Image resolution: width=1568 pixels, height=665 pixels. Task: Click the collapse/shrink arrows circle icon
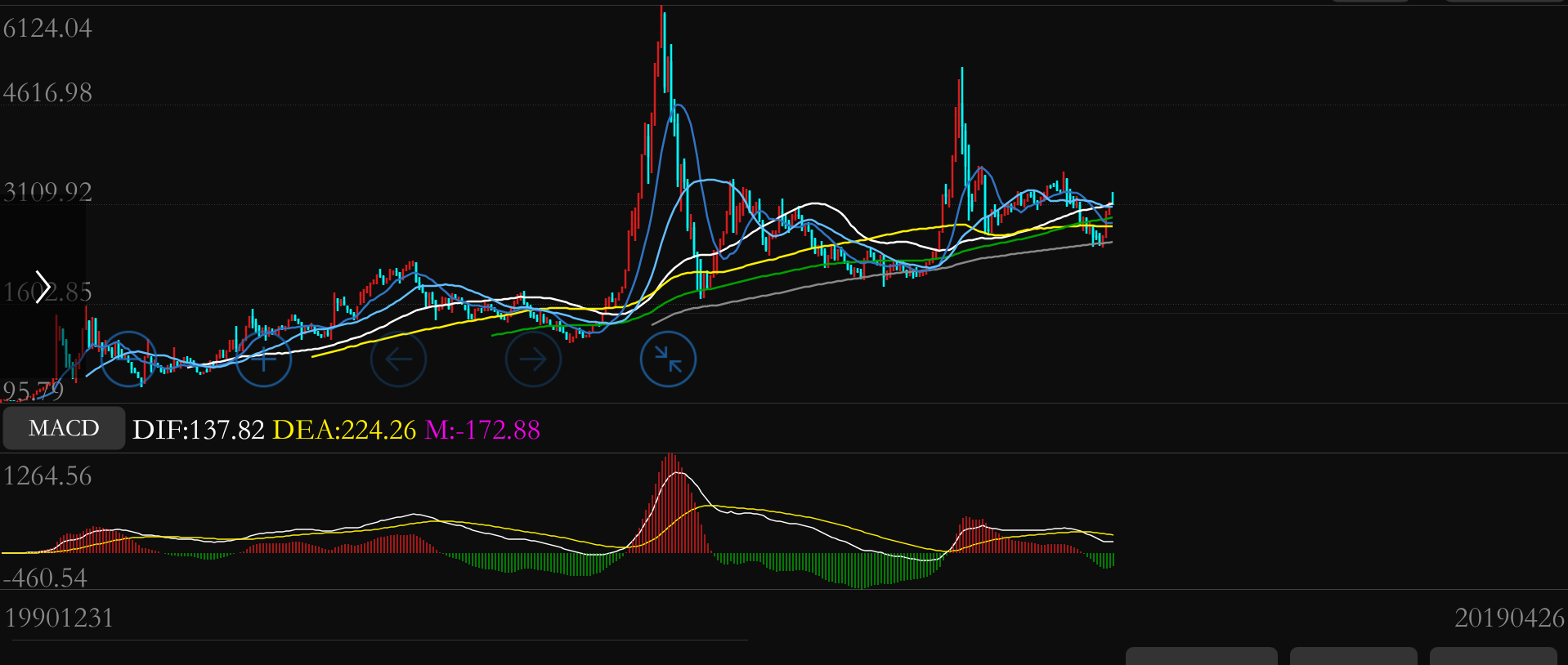pos(668,359)
